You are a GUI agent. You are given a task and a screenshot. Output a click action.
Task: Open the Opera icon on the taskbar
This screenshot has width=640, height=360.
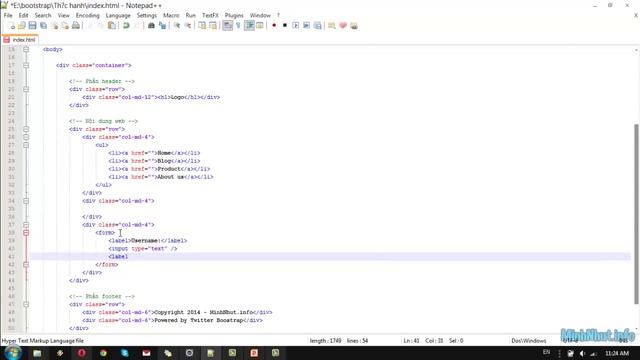81,353
